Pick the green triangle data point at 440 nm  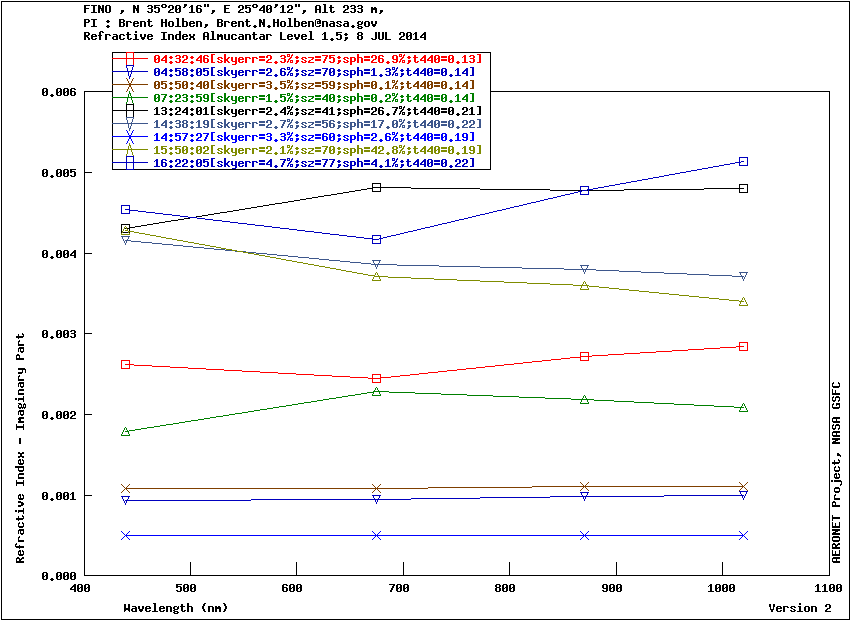coord(126,432)
